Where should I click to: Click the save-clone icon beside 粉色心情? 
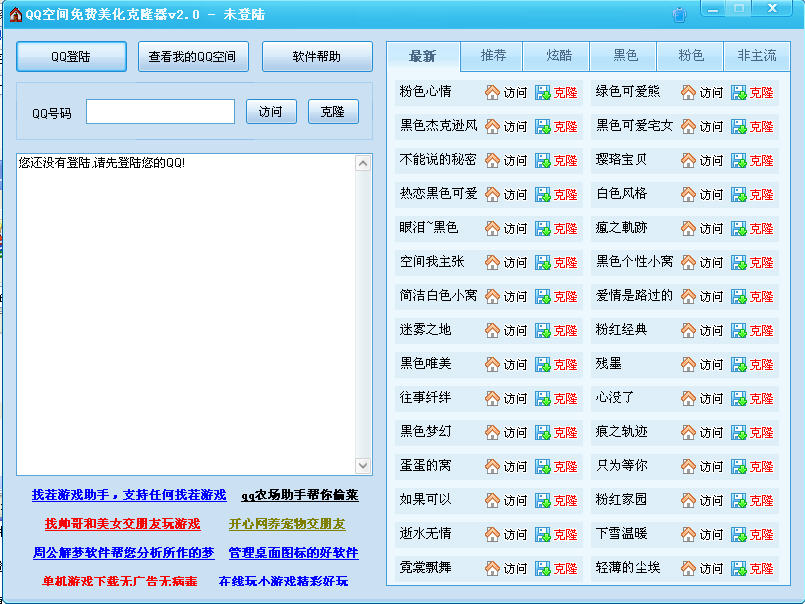pyautogui.click(x=543, y=92)
